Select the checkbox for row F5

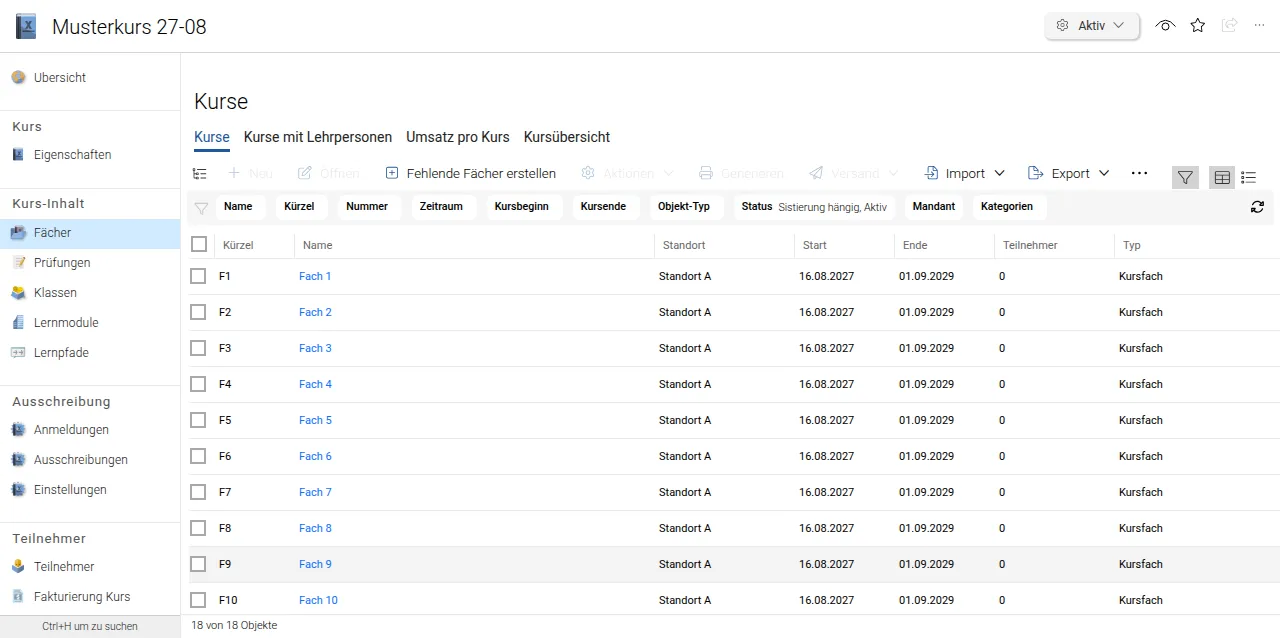198,420
